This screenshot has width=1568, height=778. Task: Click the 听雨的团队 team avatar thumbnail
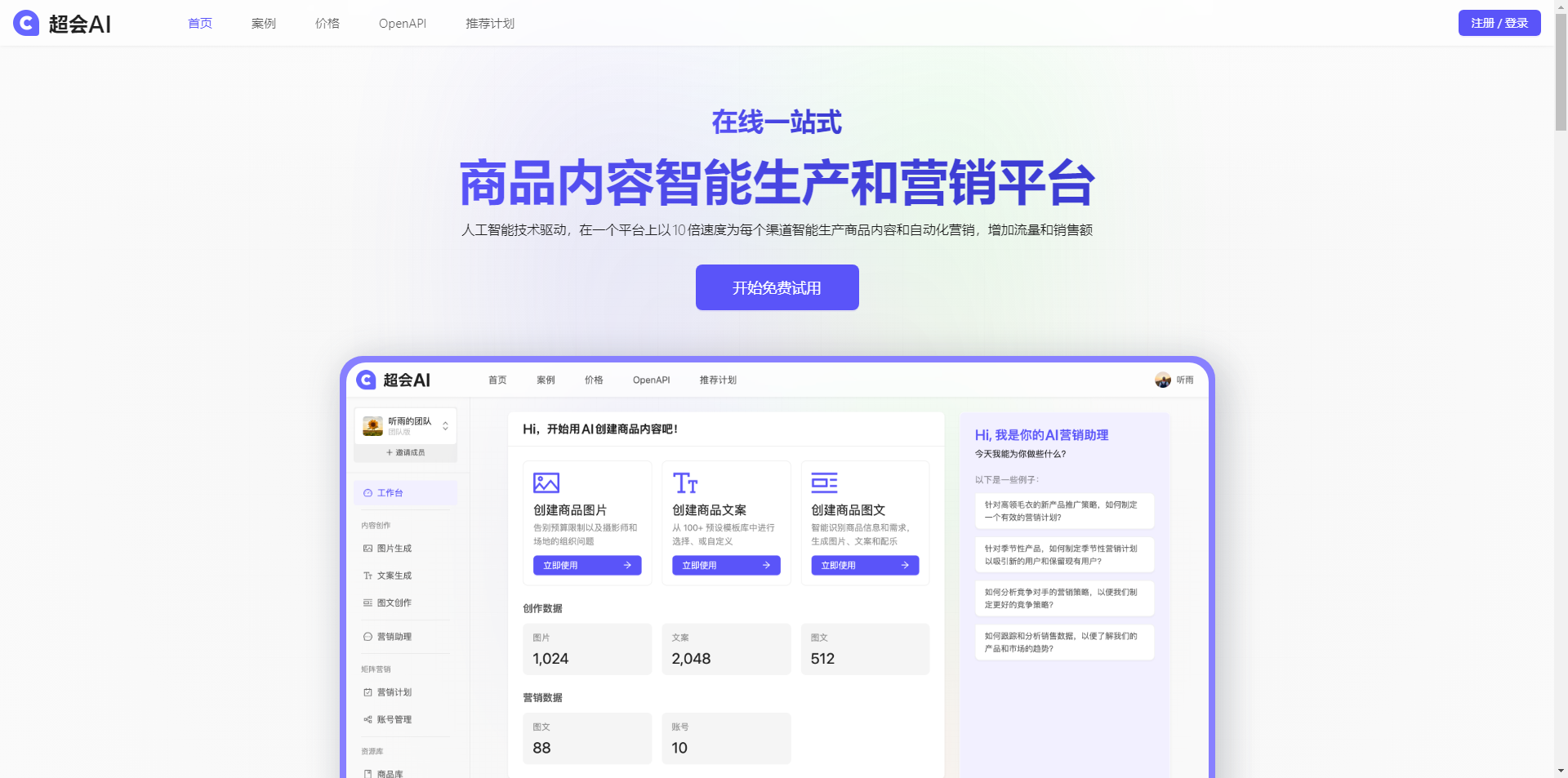372,425
